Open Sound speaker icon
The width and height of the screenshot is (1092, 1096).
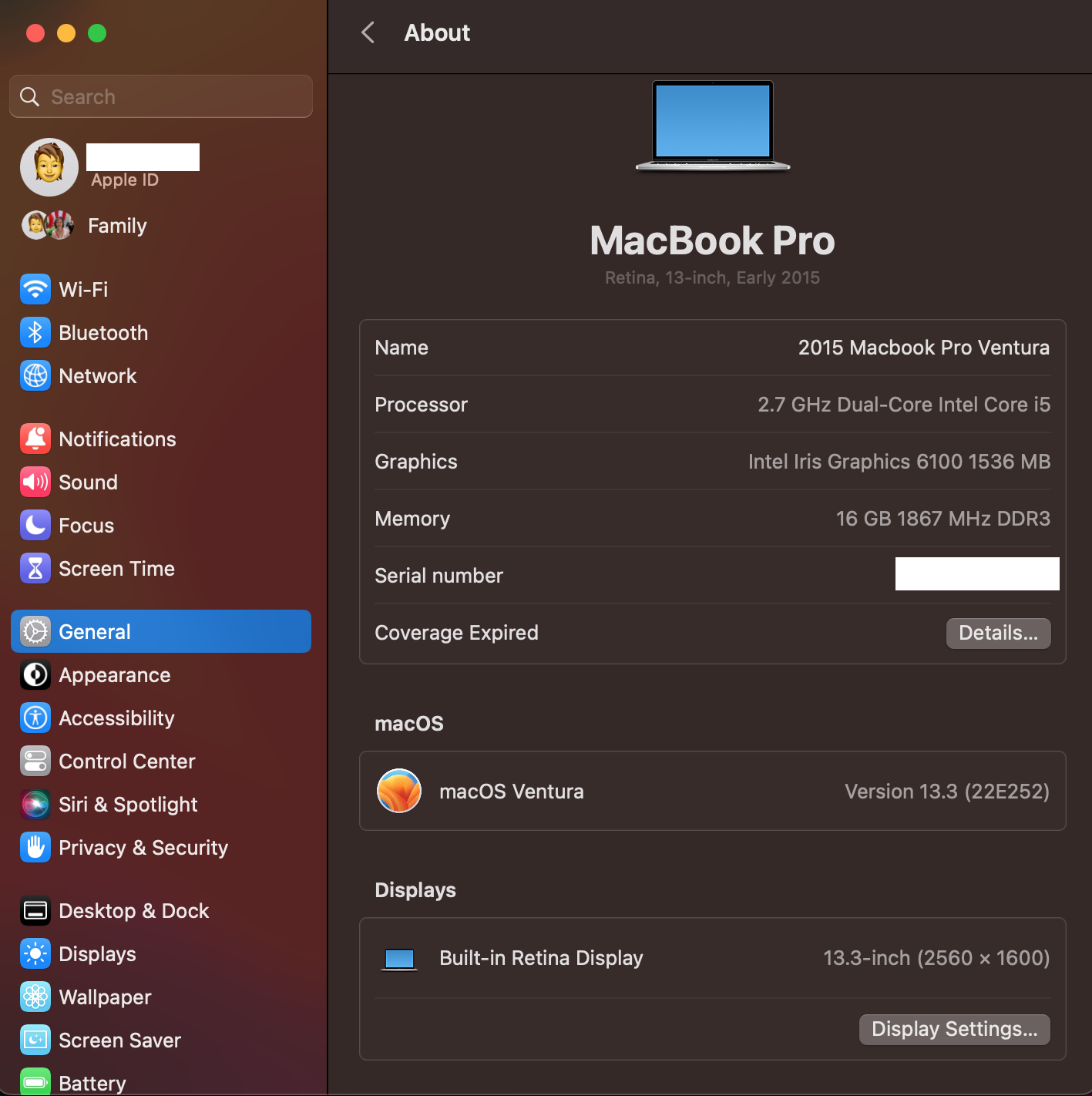35,482
